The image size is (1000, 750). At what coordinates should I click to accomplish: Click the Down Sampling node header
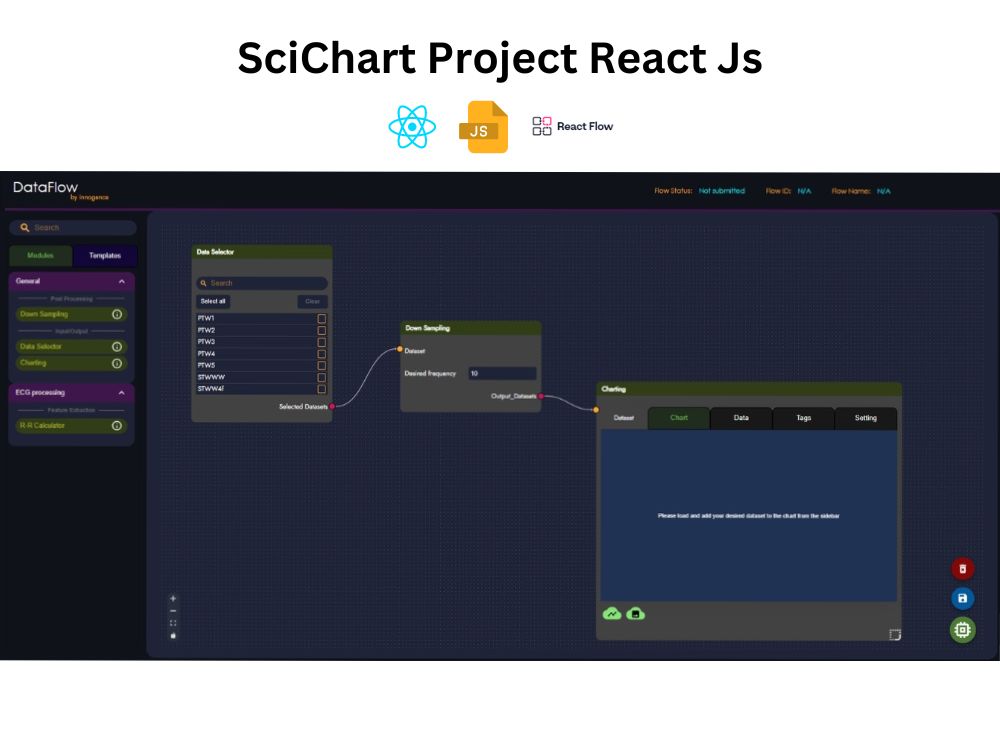[471, 328]
